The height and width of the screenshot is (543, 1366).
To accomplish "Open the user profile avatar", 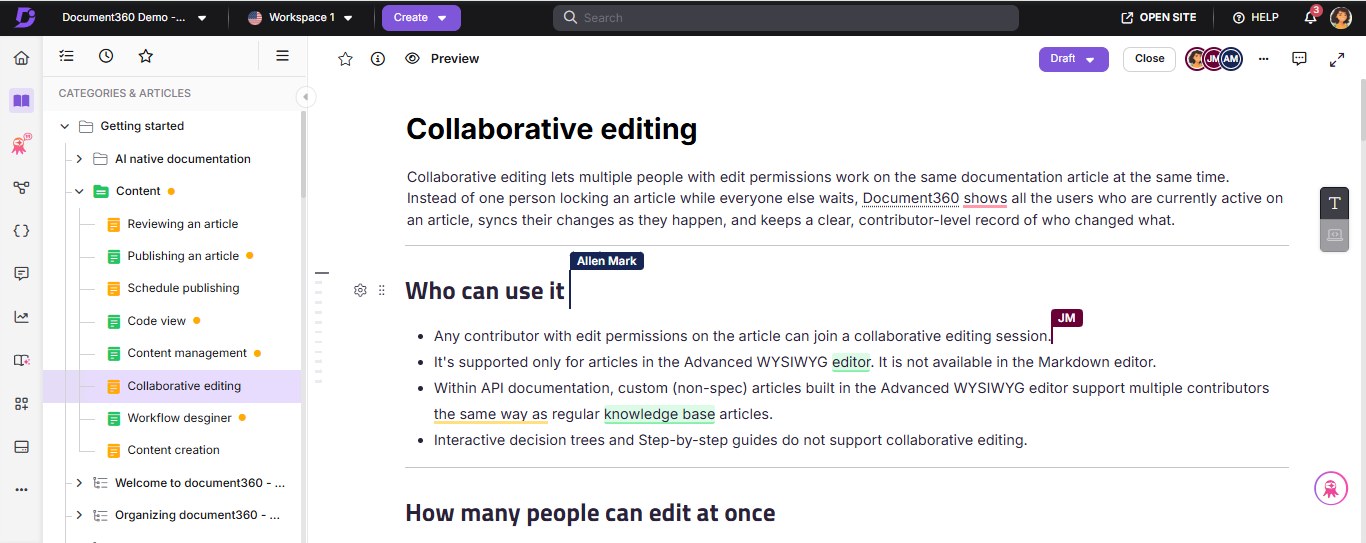I will [x=1341, y=18].
